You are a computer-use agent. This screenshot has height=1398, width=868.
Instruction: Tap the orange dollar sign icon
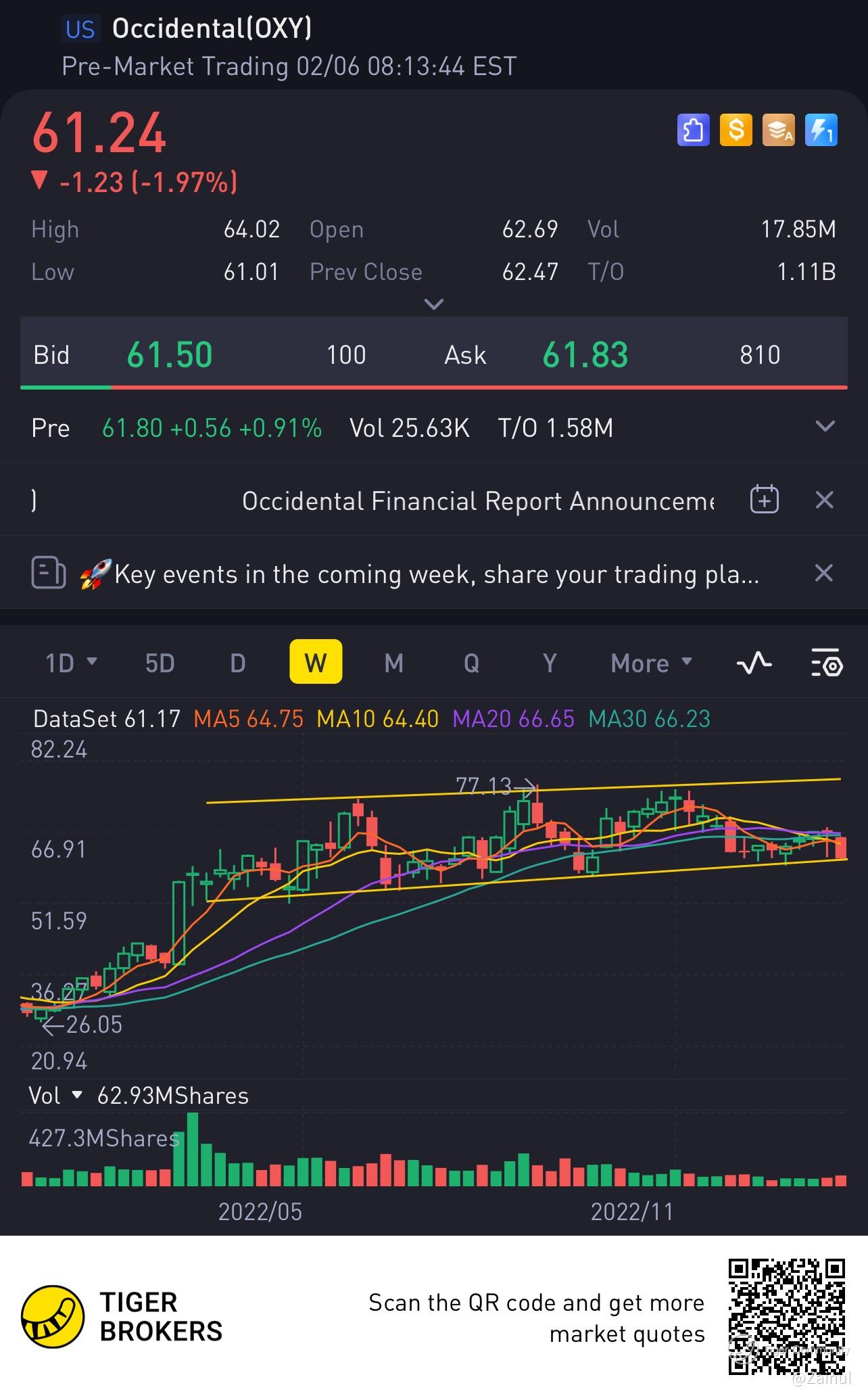[736, 130]
